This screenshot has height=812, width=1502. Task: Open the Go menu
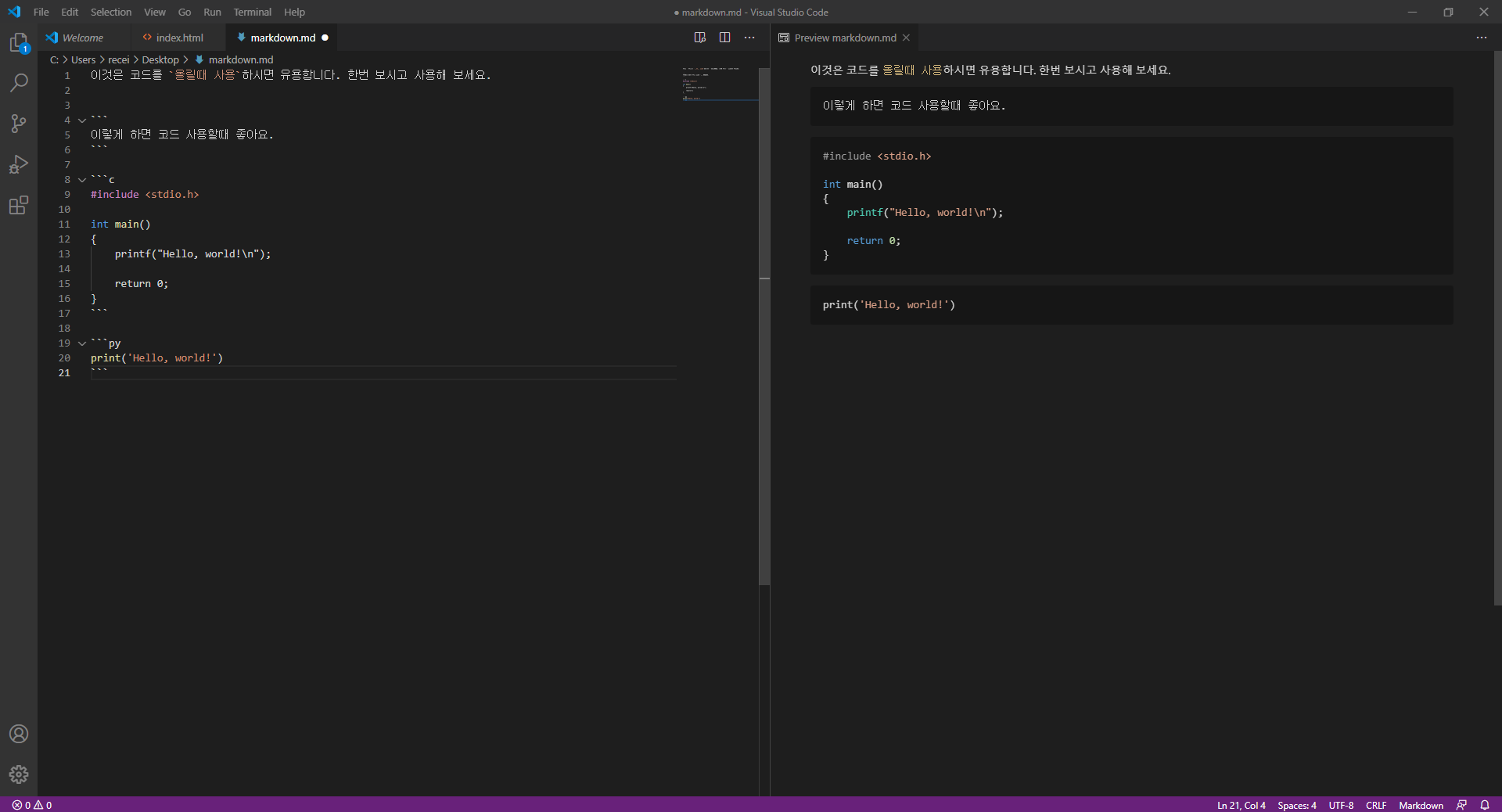[x=185, y=12]
